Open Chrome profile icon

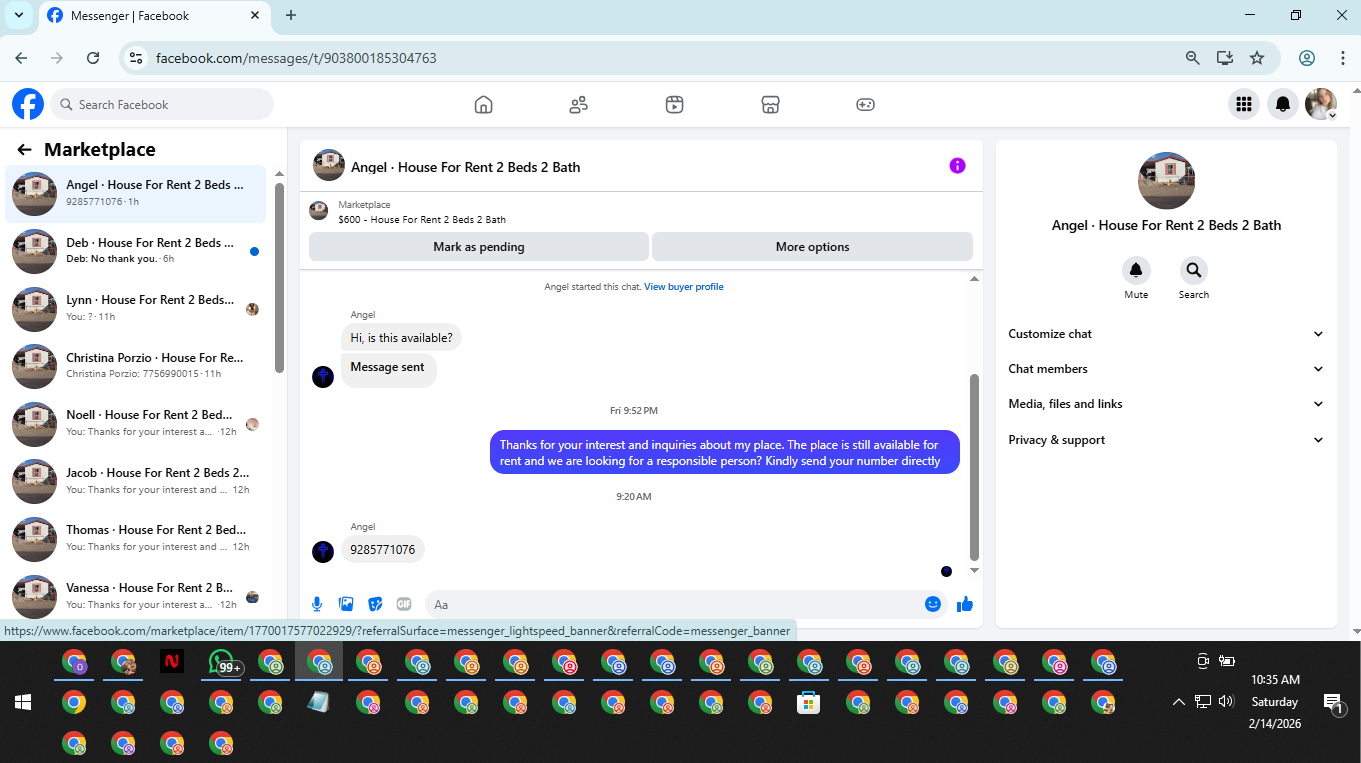(x=1307, y=58)
